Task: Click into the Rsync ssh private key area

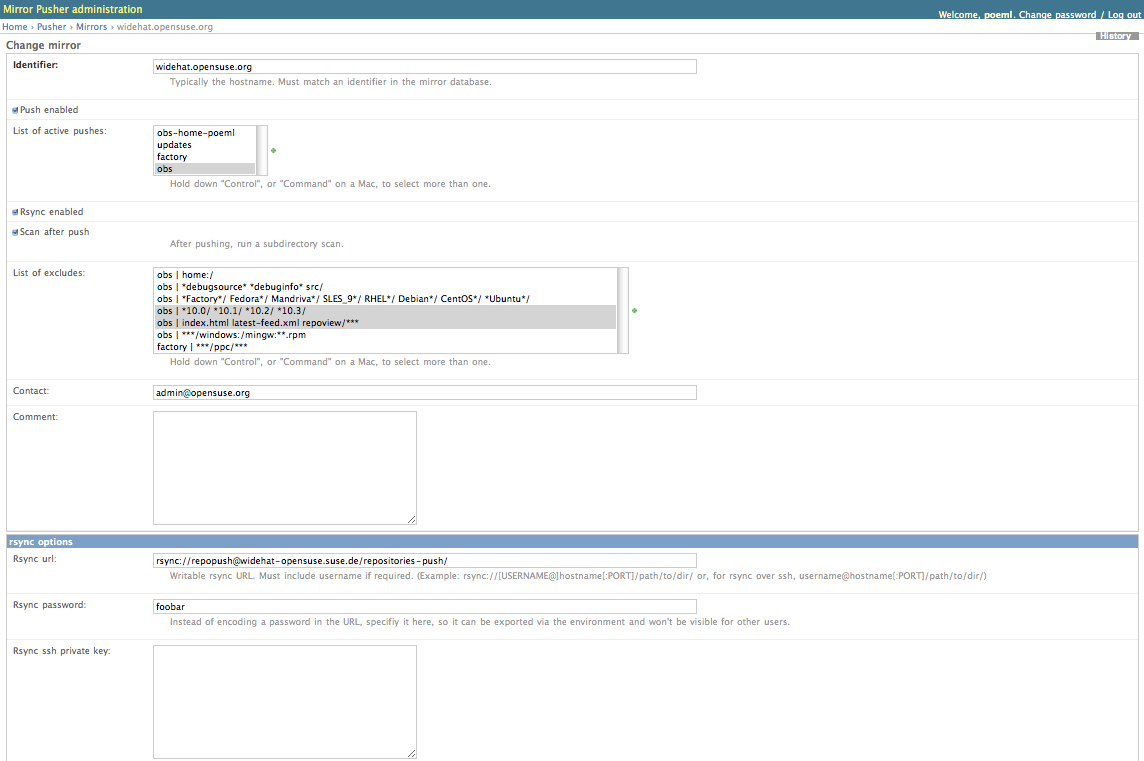Action: 285,702
